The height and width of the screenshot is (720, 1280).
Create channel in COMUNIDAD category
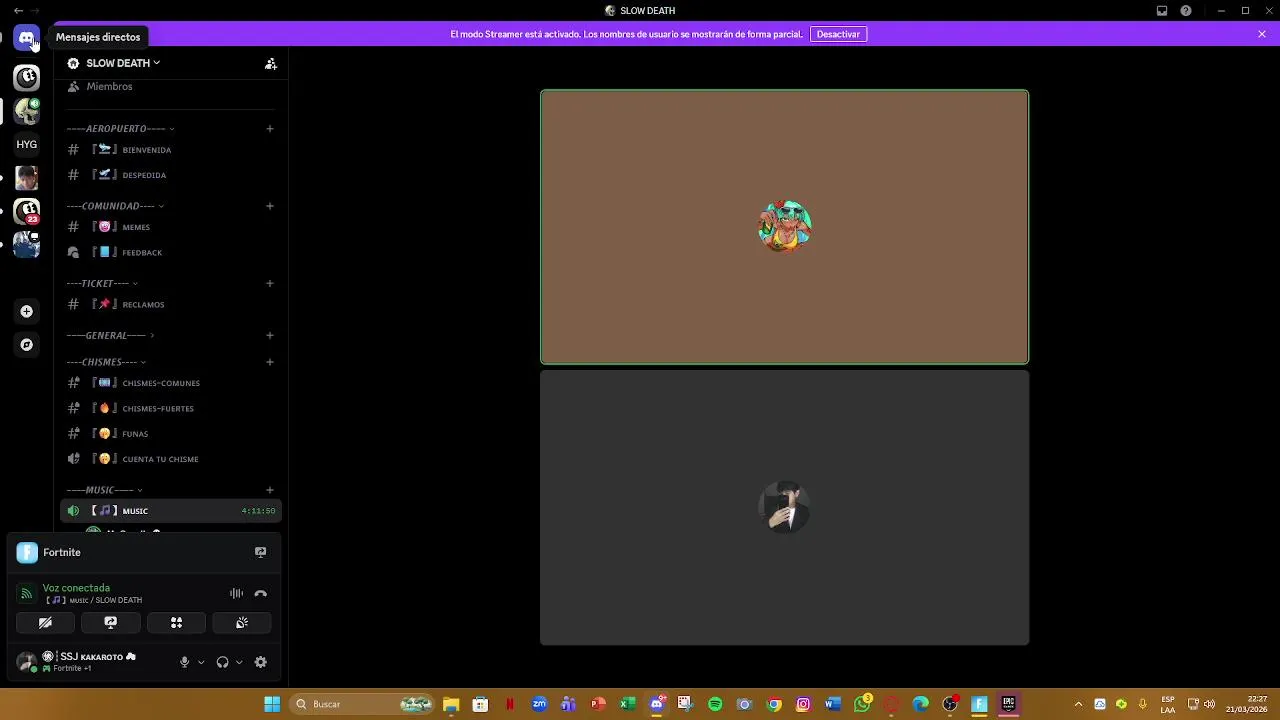270,206
